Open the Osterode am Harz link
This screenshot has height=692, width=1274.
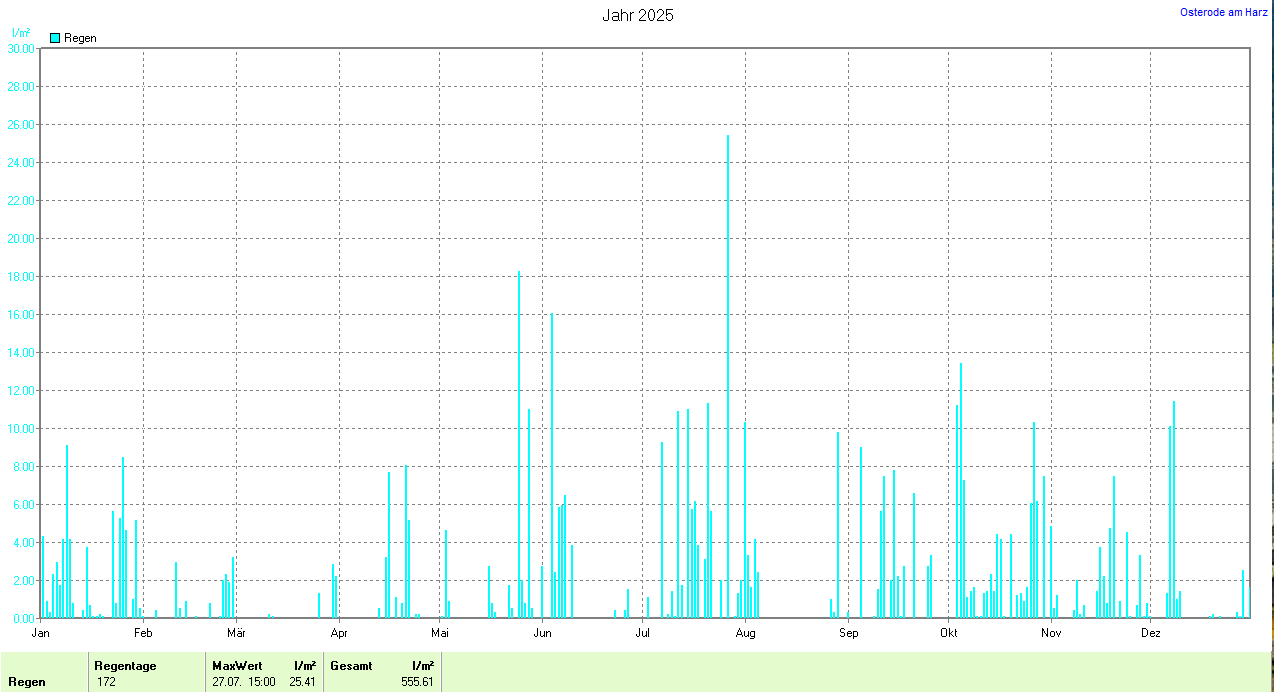(x=1224, y=12)
